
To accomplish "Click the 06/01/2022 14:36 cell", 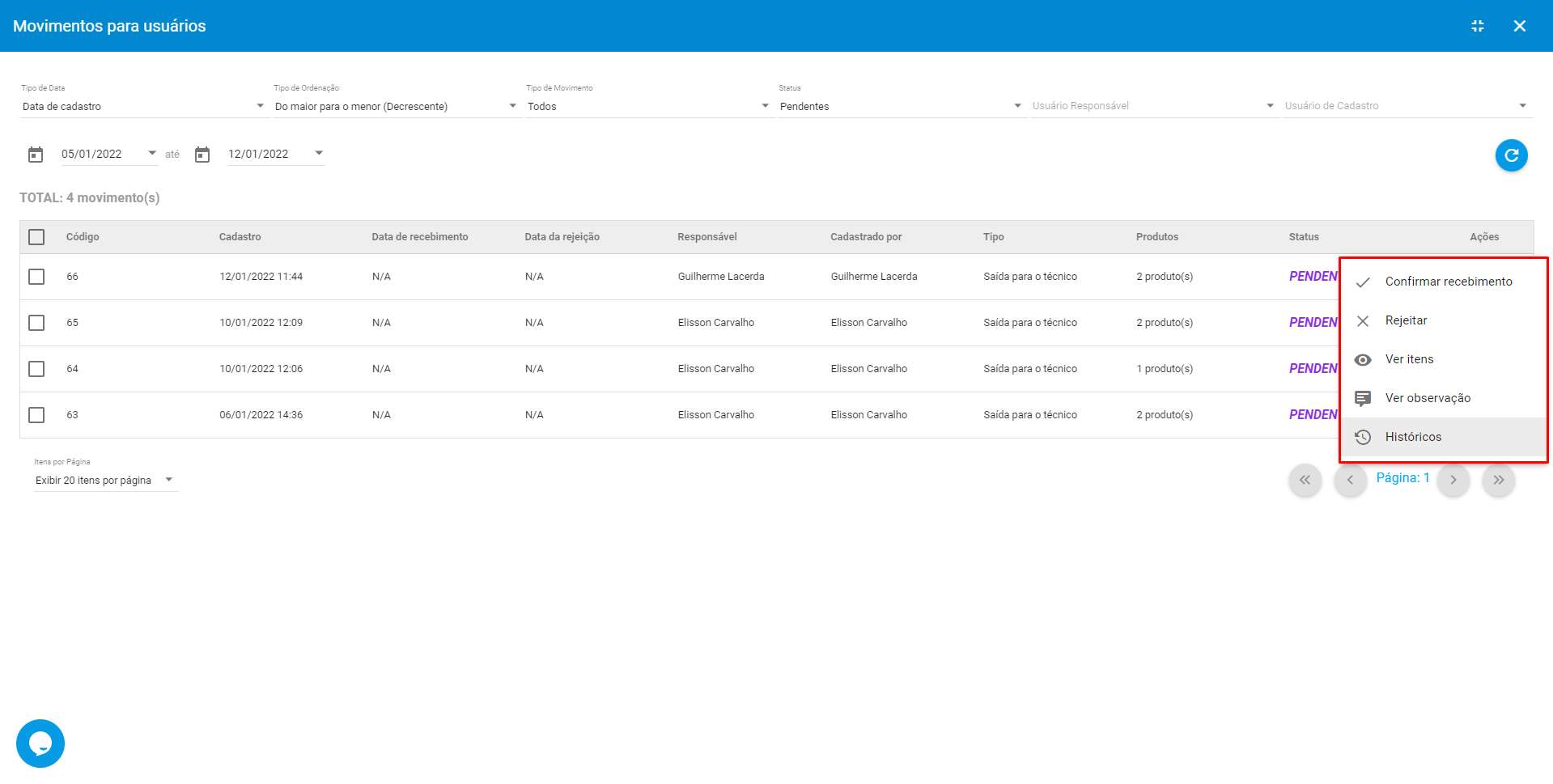I will click(x=261, y=415).
